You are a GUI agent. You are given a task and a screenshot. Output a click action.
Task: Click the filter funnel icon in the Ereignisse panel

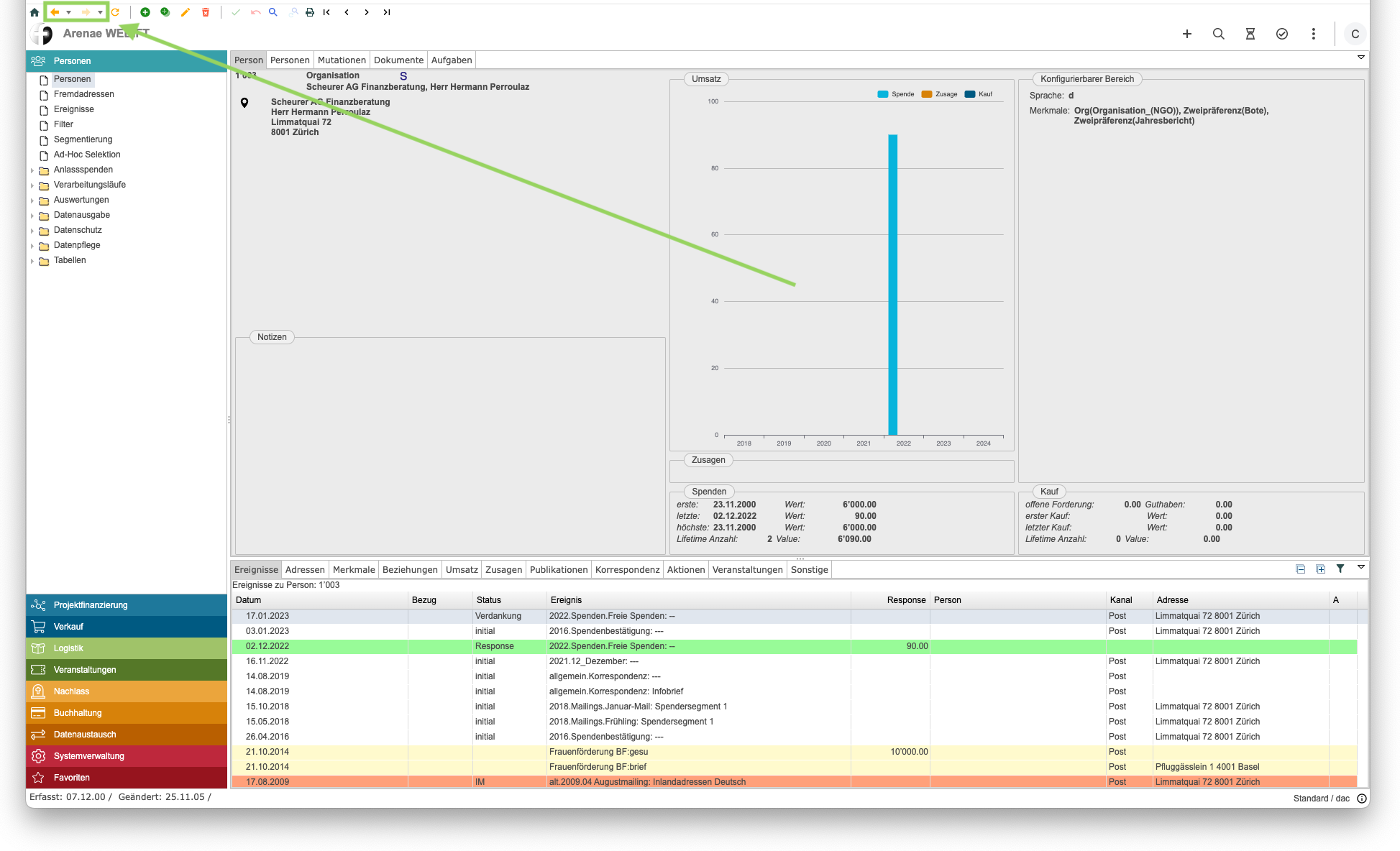[1340, 569]
